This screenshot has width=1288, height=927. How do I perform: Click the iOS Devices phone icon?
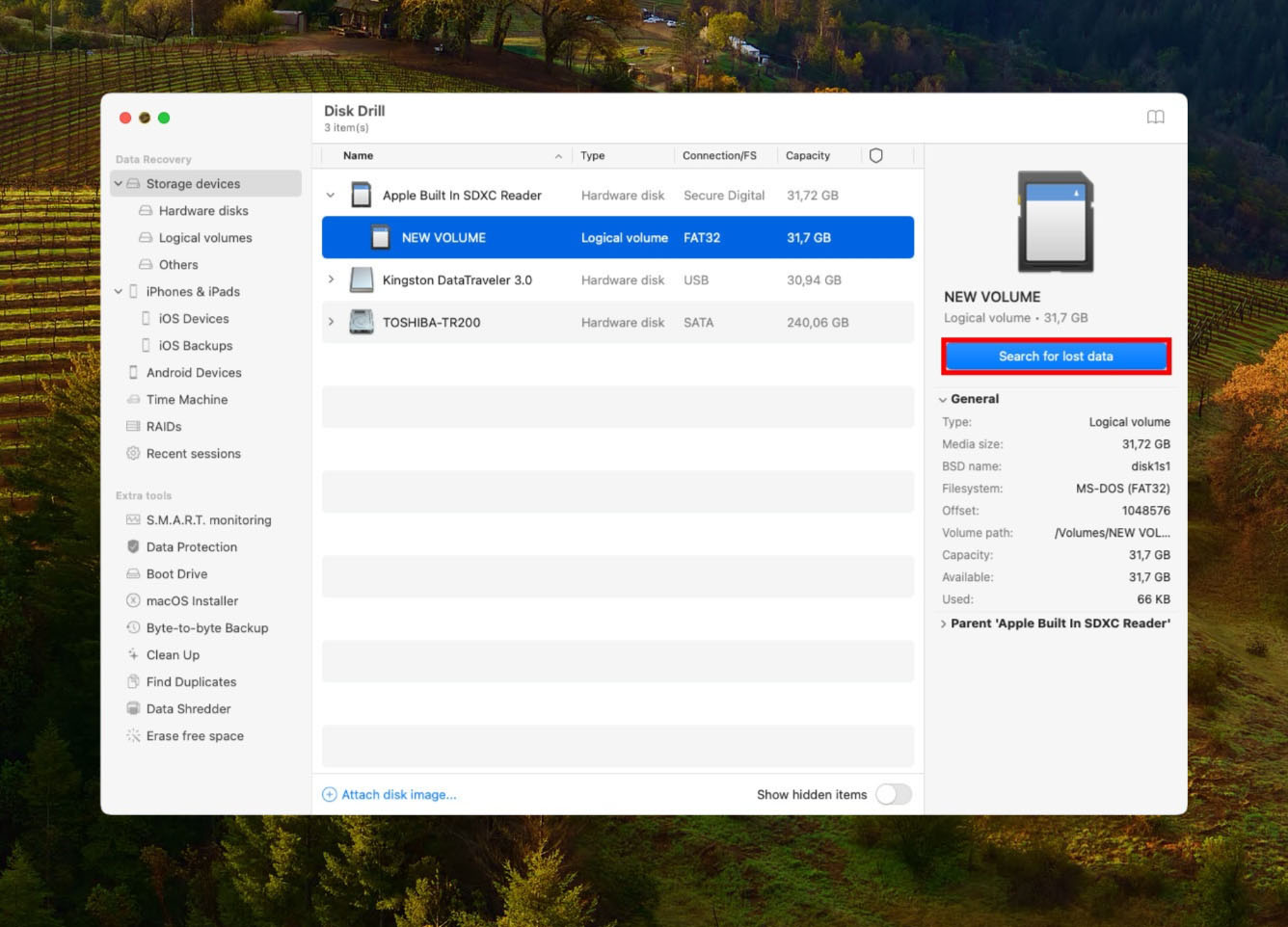pyautogui.click(x=146, y=319)
